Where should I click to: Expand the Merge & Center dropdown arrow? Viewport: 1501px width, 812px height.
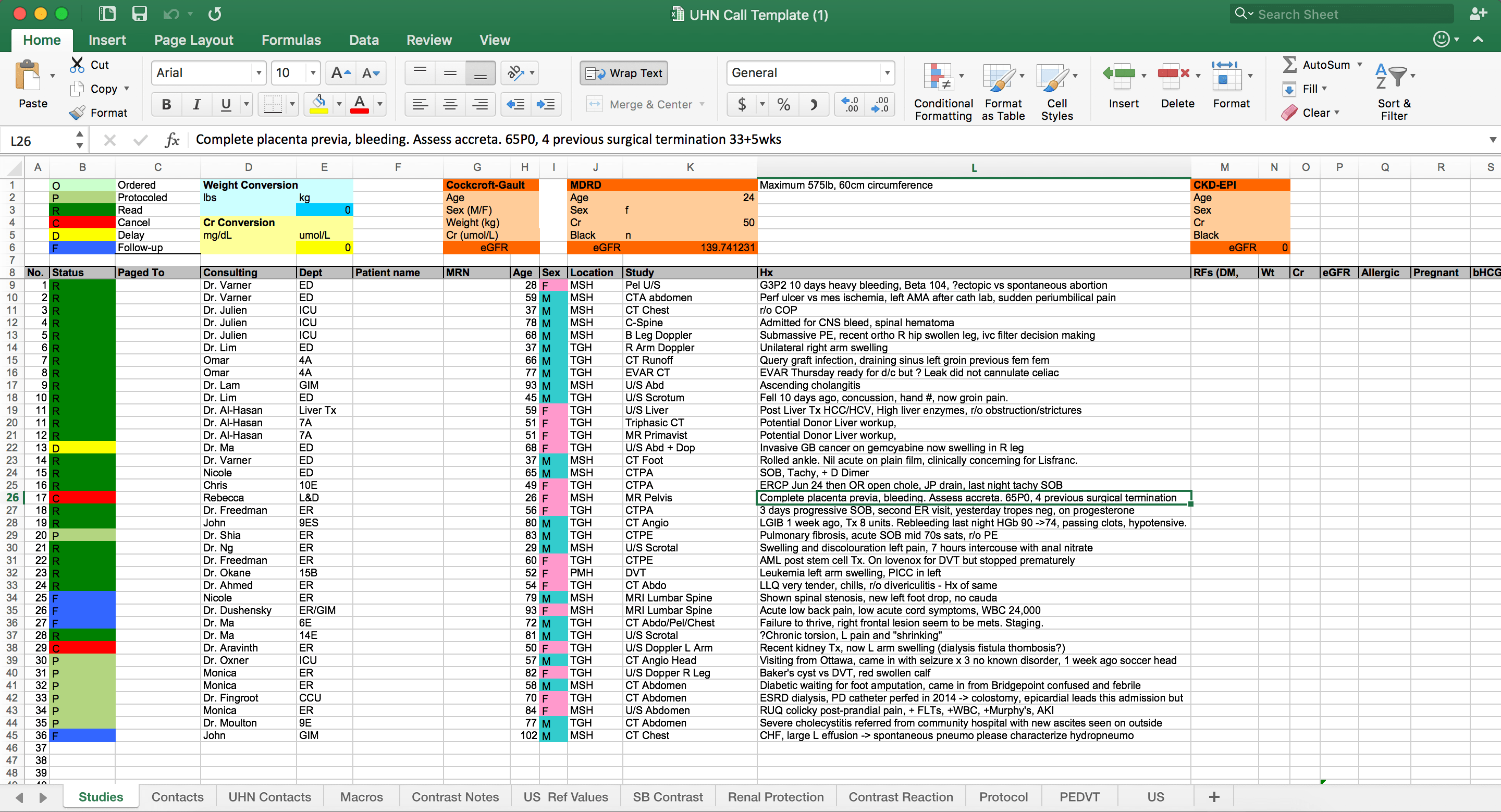pos(702,104)
